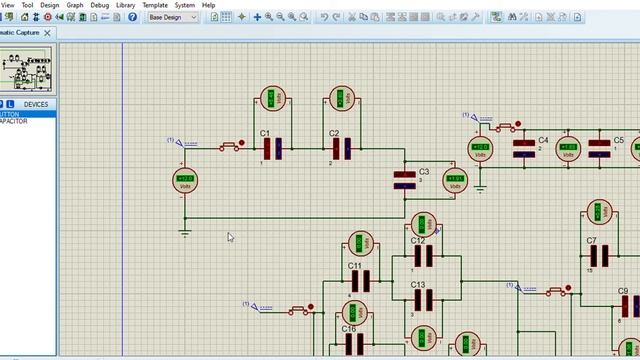Click the Decompose hammer icon
640x360 pixels.
click(x=476, y=17)
